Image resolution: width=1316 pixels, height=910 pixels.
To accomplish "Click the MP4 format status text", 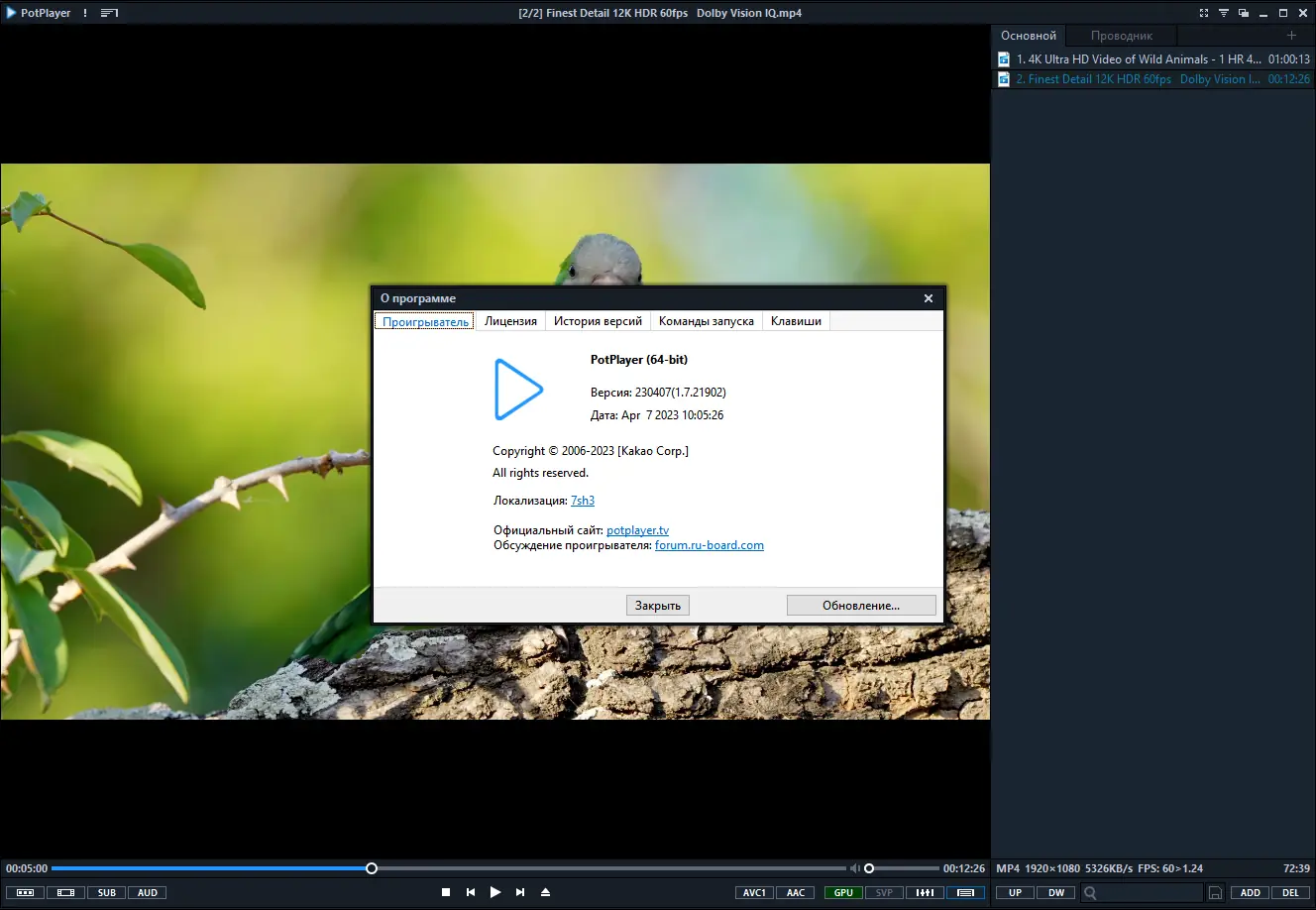I will pos(1008,868).
